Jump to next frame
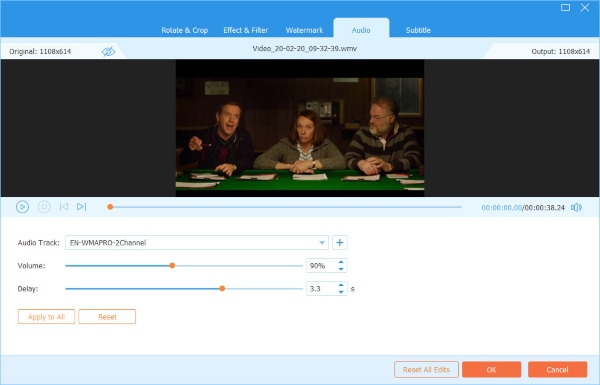Screen dimensions: 600x385 click(x=82, y=207)
